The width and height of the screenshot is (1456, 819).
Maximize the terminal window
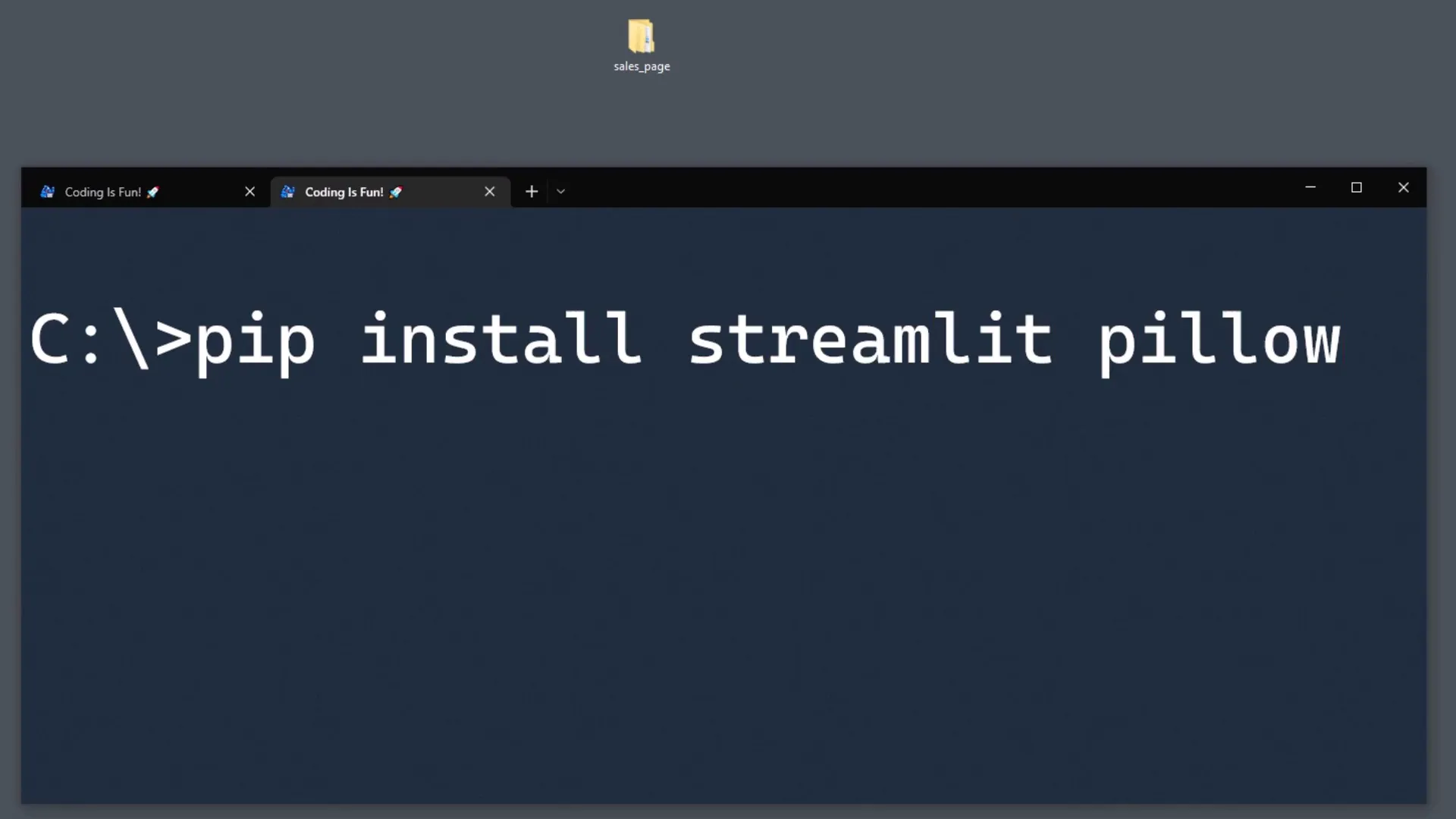(x=1357, y=187)
